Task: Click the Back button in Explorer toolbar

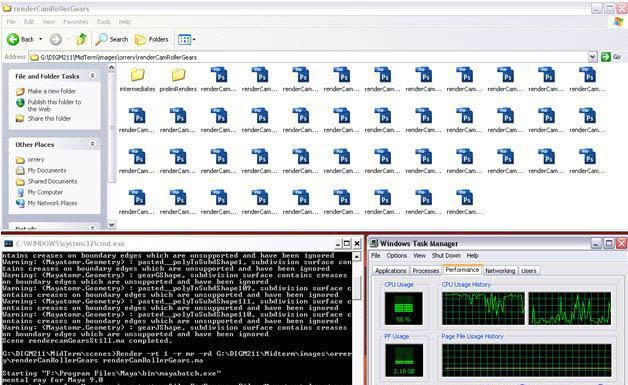Action: click(21, 39)
